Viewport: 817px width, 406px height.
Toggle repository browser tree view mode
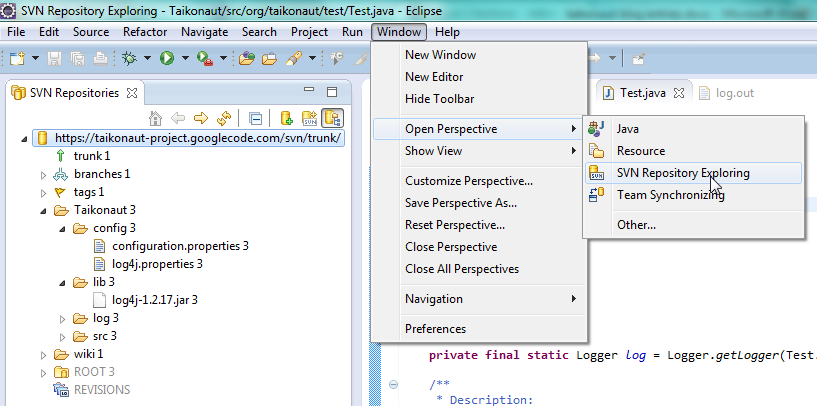(x=332, y=119)
